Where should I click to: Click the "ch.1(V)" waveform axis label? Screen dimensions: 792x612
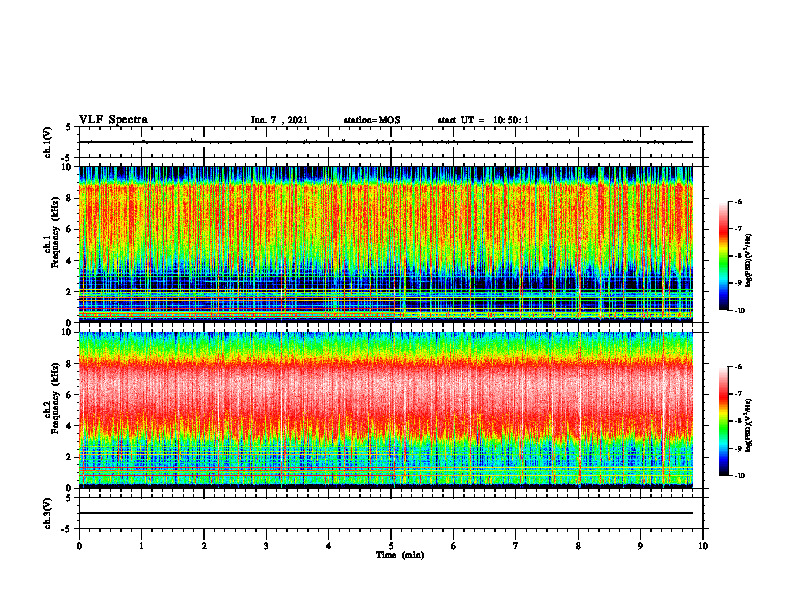(47, 142)
